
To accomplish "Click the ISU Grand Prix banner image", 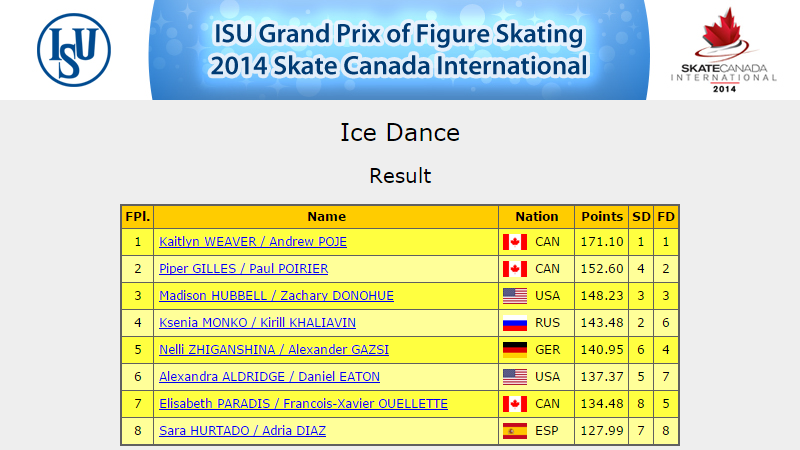I will [399, 50].
